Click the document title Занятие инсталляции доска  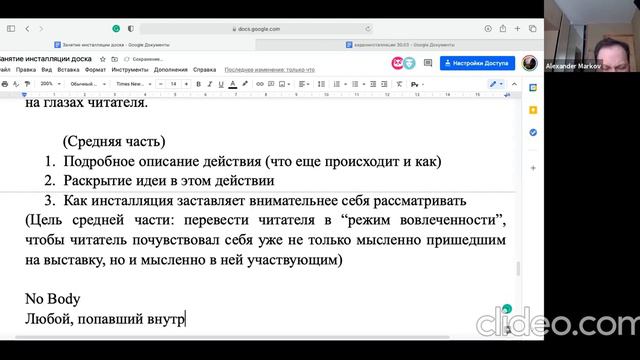pos(45,59)
